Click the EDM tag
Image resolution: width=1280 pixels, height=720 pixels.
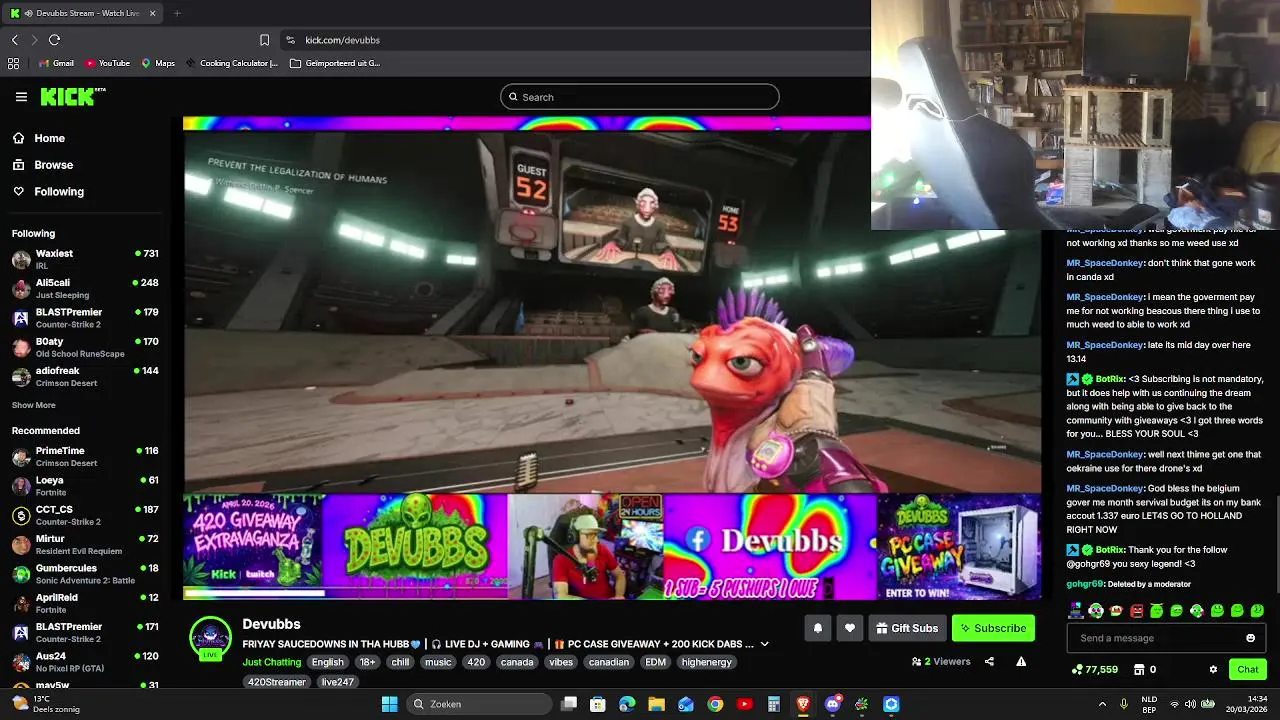point(655,662)
